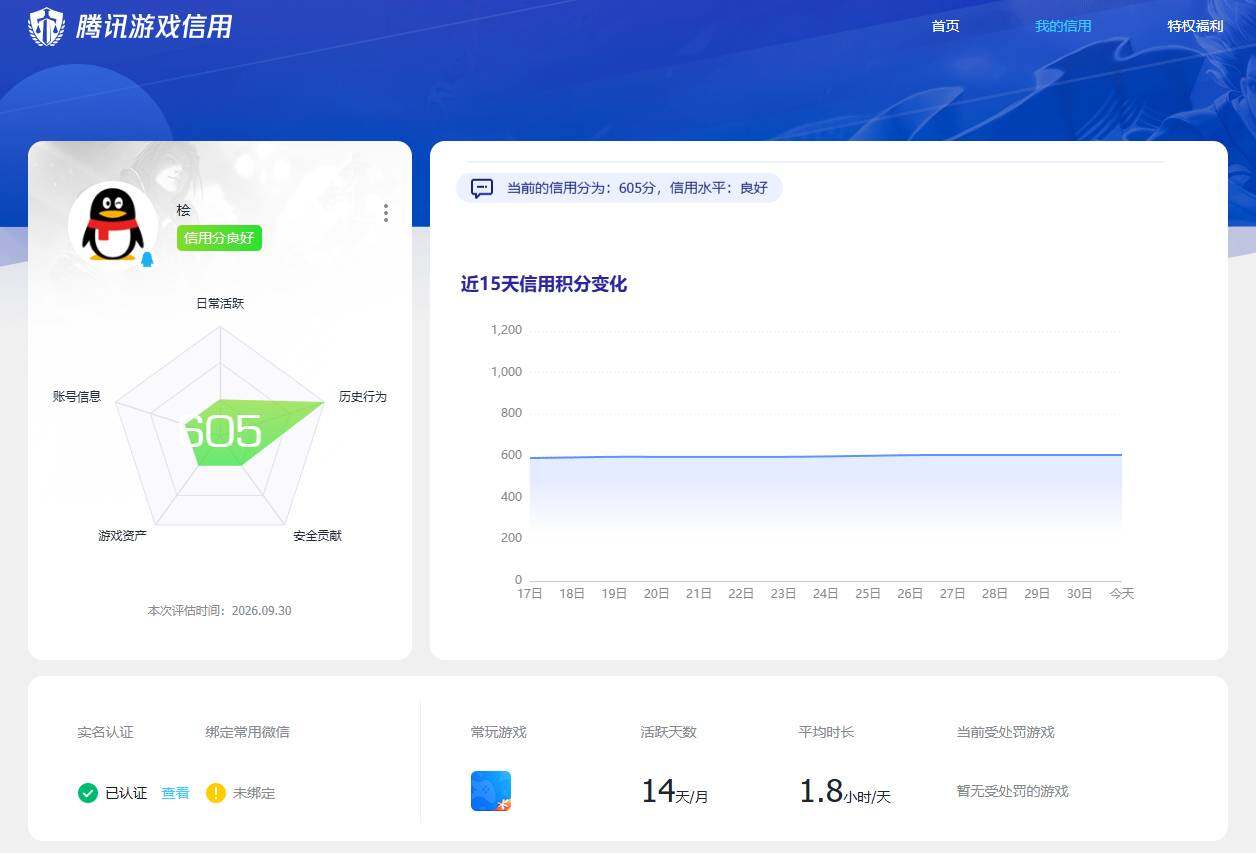
Task: Click the 1.8小时/天 average duration value
Action: click(x=845, y=792)
